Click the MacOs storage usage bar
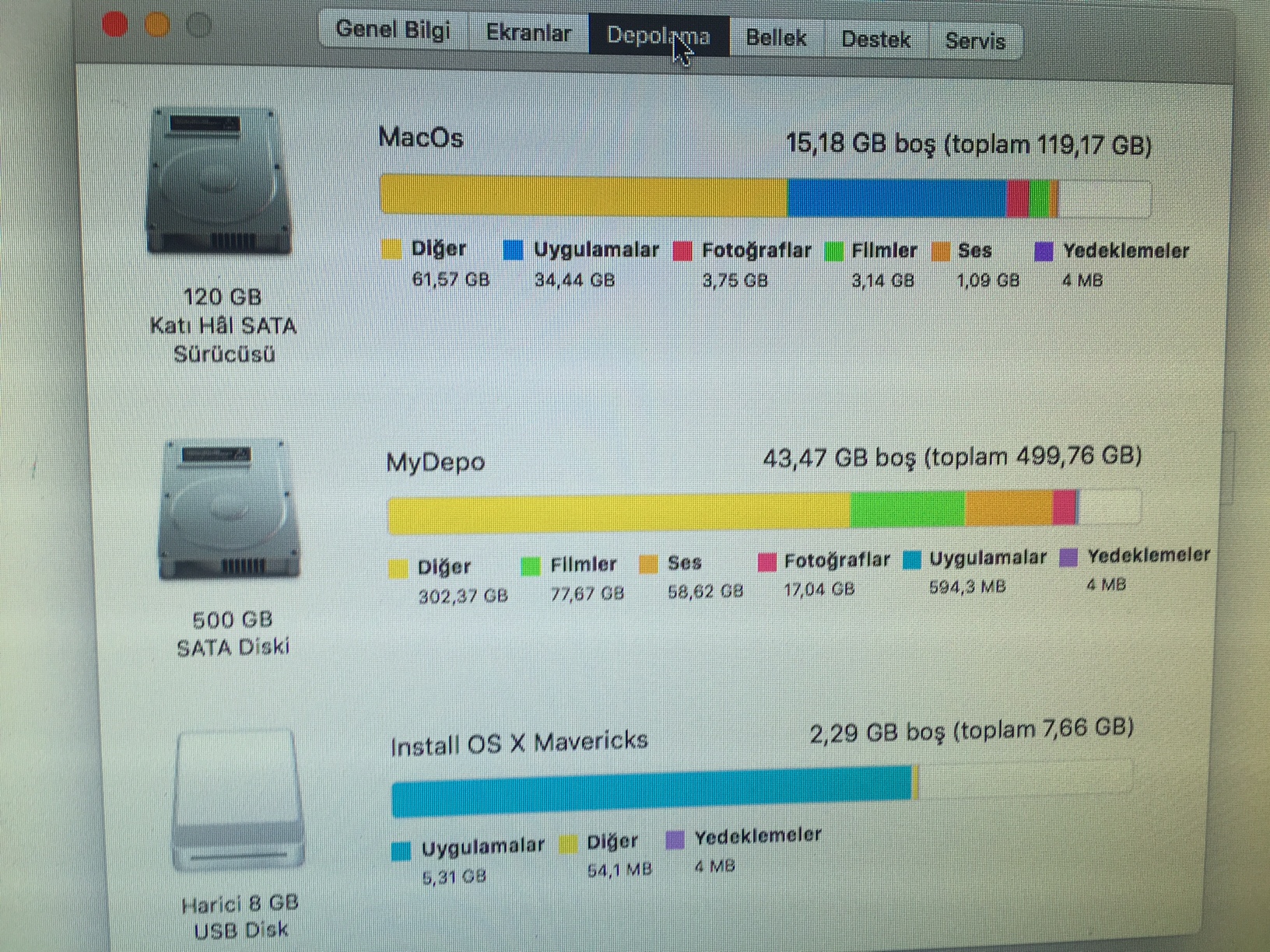 point(765,197)
